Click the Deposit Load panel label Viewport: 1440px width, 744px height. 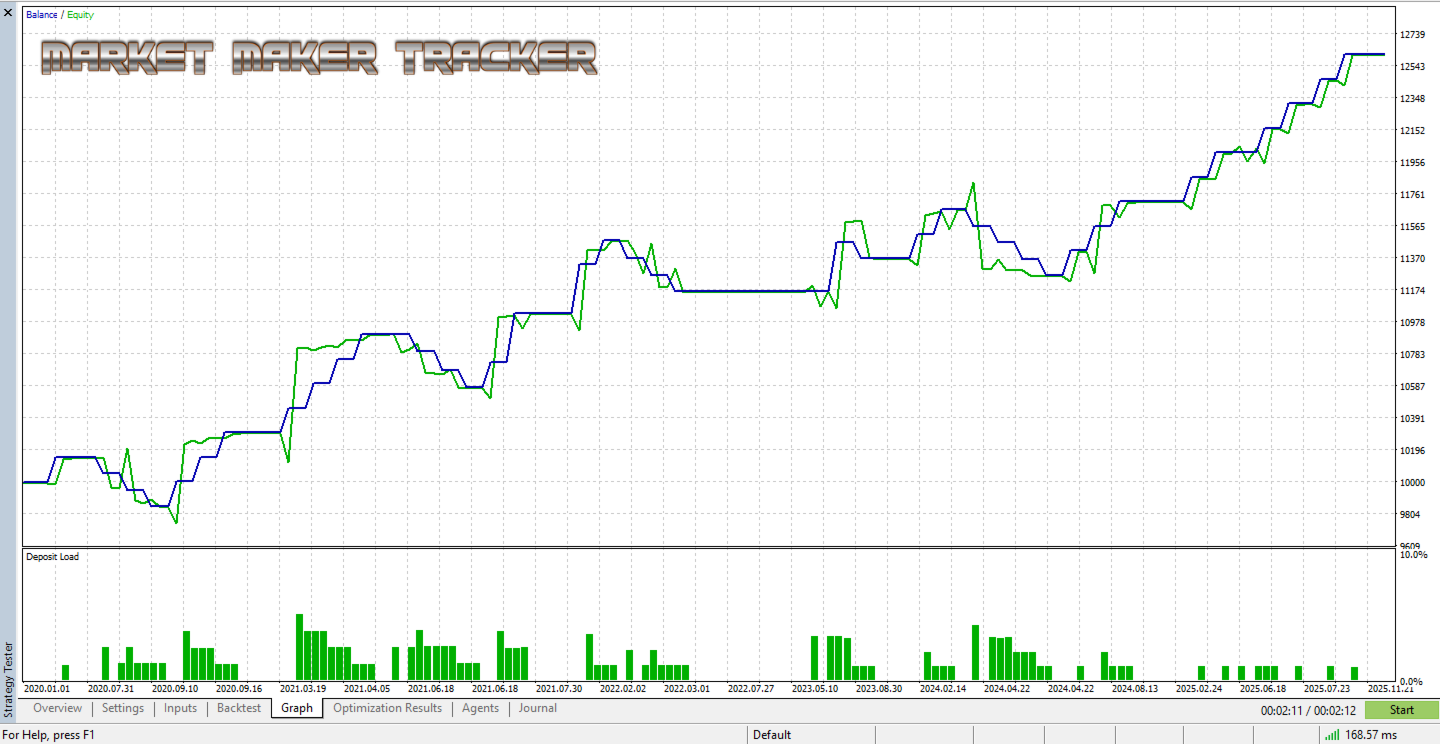pyautogui.click(x=52, y=557)
